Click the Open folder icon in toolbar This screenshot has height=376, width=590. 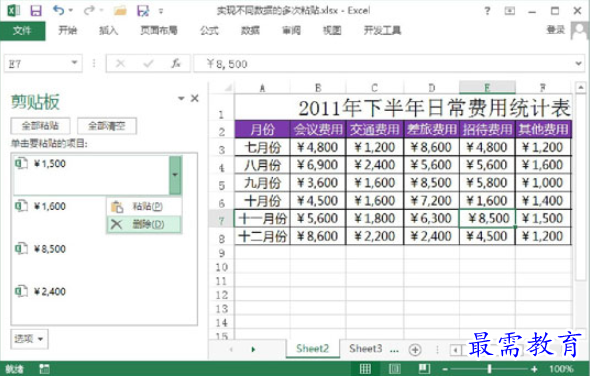pyautogui.click(x=120, y=11)
